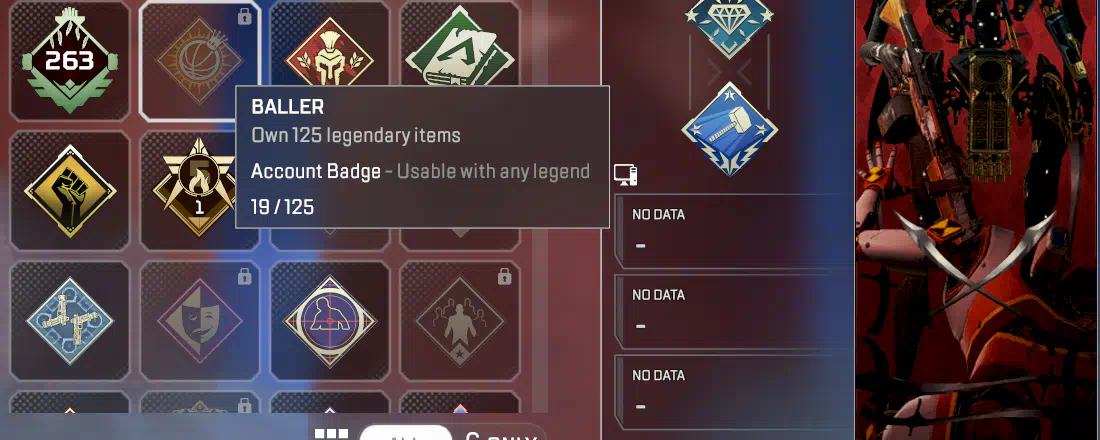
Task: Click the locked squad silhouette badge
Action: (460, 321)
